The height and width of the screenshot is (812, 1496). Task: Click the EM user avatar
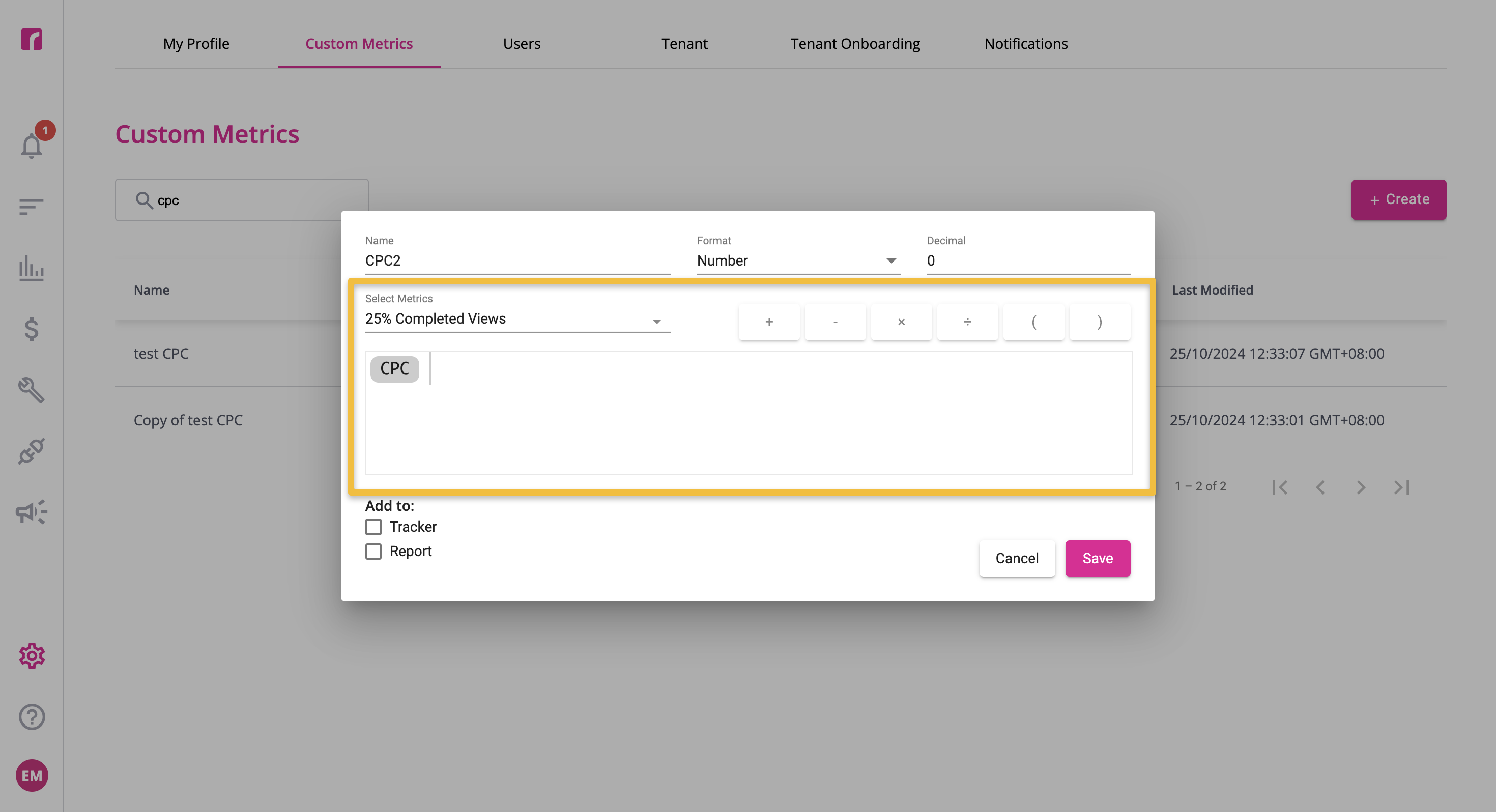click(x=32, y=775)
